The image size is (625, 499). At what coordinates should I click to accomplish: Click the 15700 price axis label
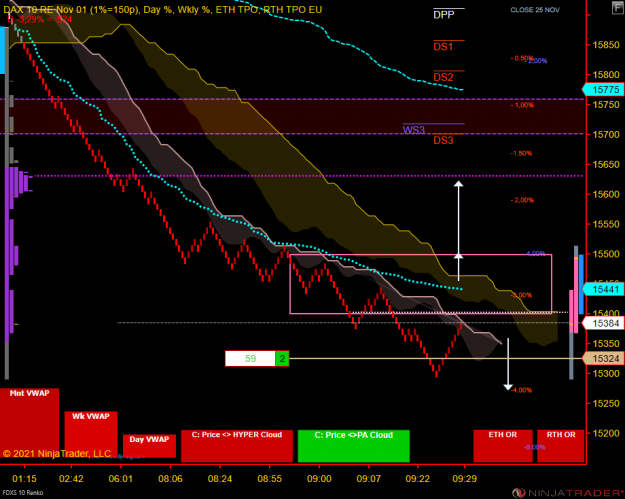(x=606, y=135)
